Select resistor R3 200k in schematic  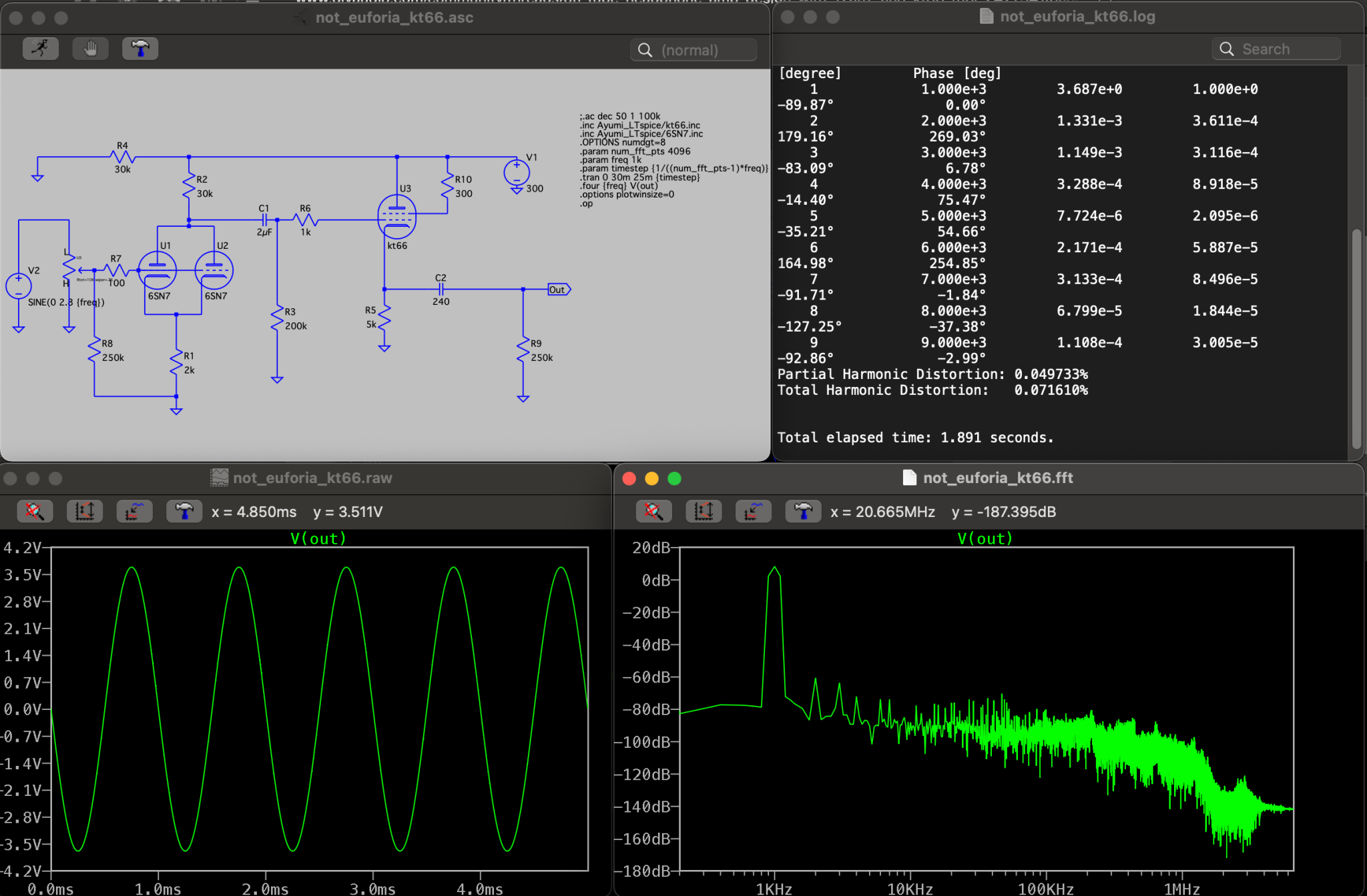point(277,319)
